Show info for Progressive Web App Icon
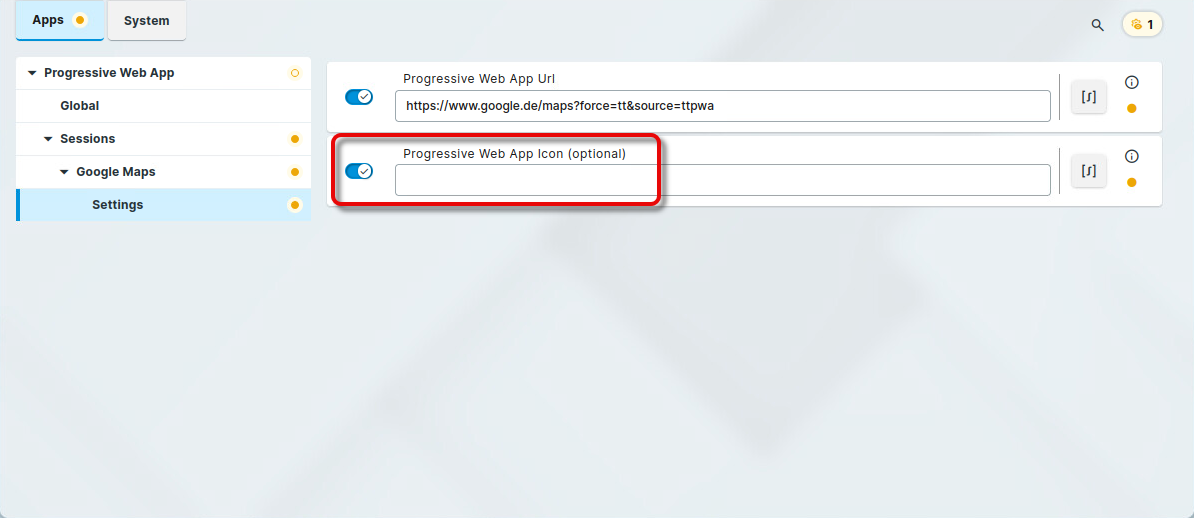Image resolution: width=1194 pixels, height=518 pixels. click(1132, 156)
